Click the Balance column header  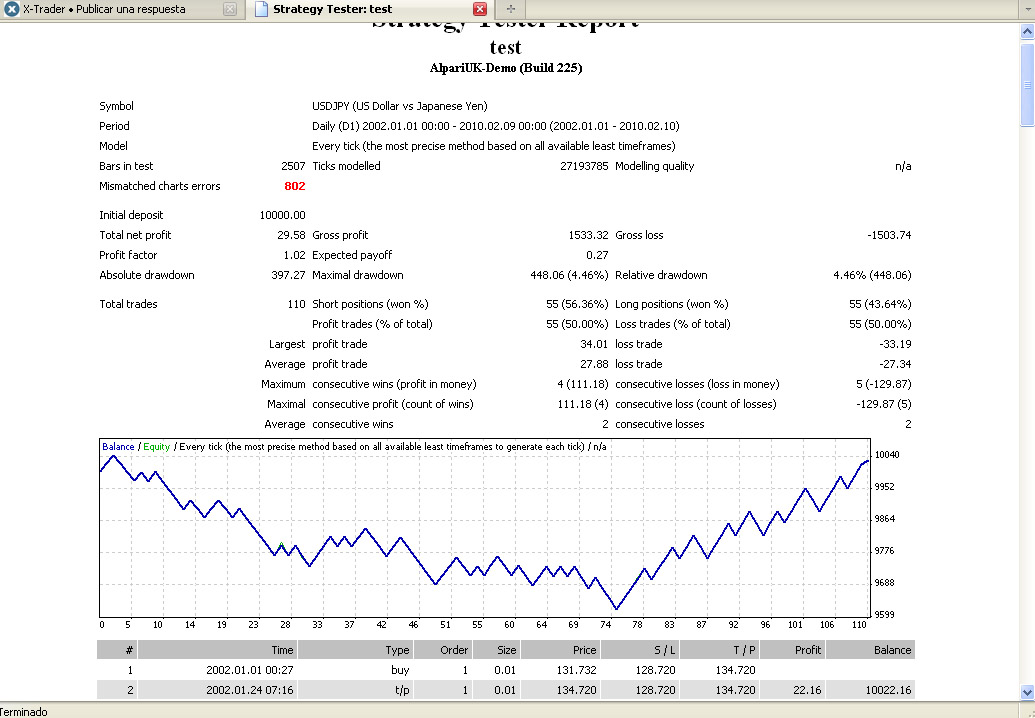click(892, 650)
